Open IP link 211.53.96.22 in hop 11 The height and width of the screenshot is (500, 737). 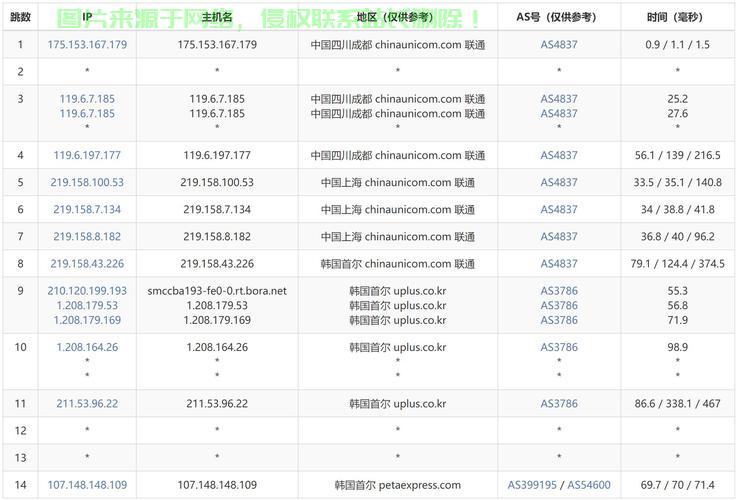(87, 404)
